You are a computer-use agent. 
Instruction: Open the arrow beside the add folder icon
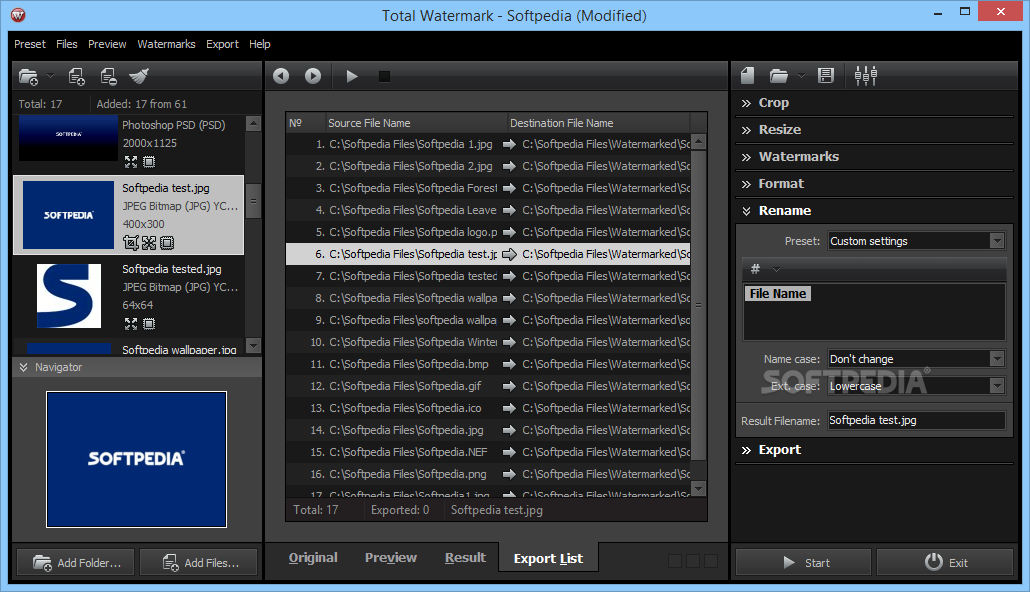point(51,77)
